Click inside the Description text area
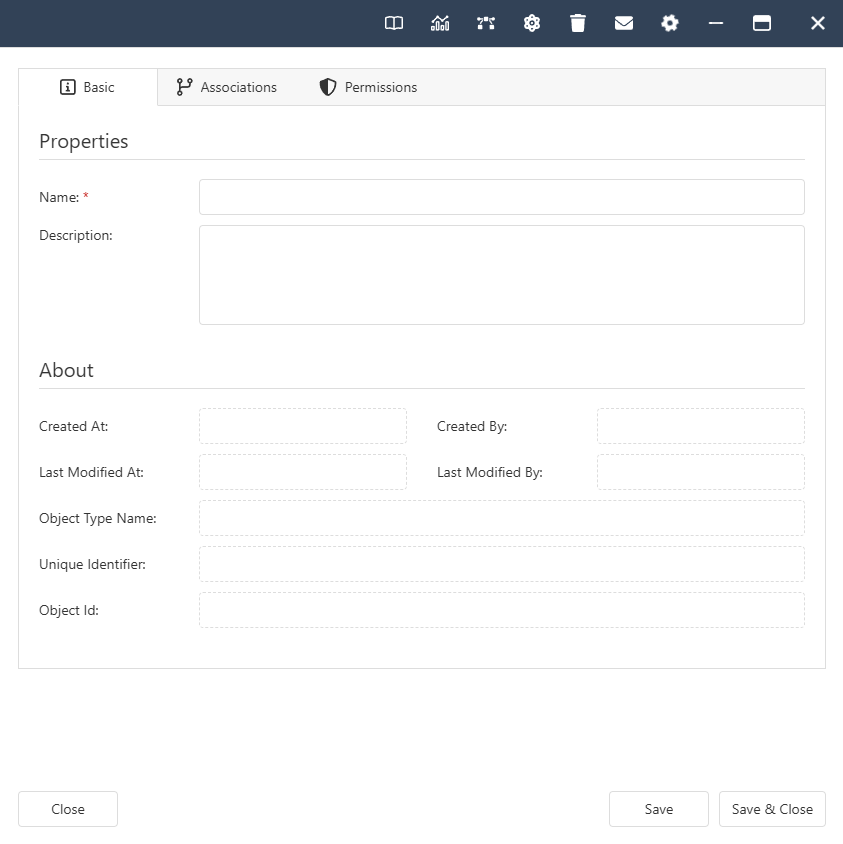The width and height of the screenshot is (843, 844). [x=501, y=275]
